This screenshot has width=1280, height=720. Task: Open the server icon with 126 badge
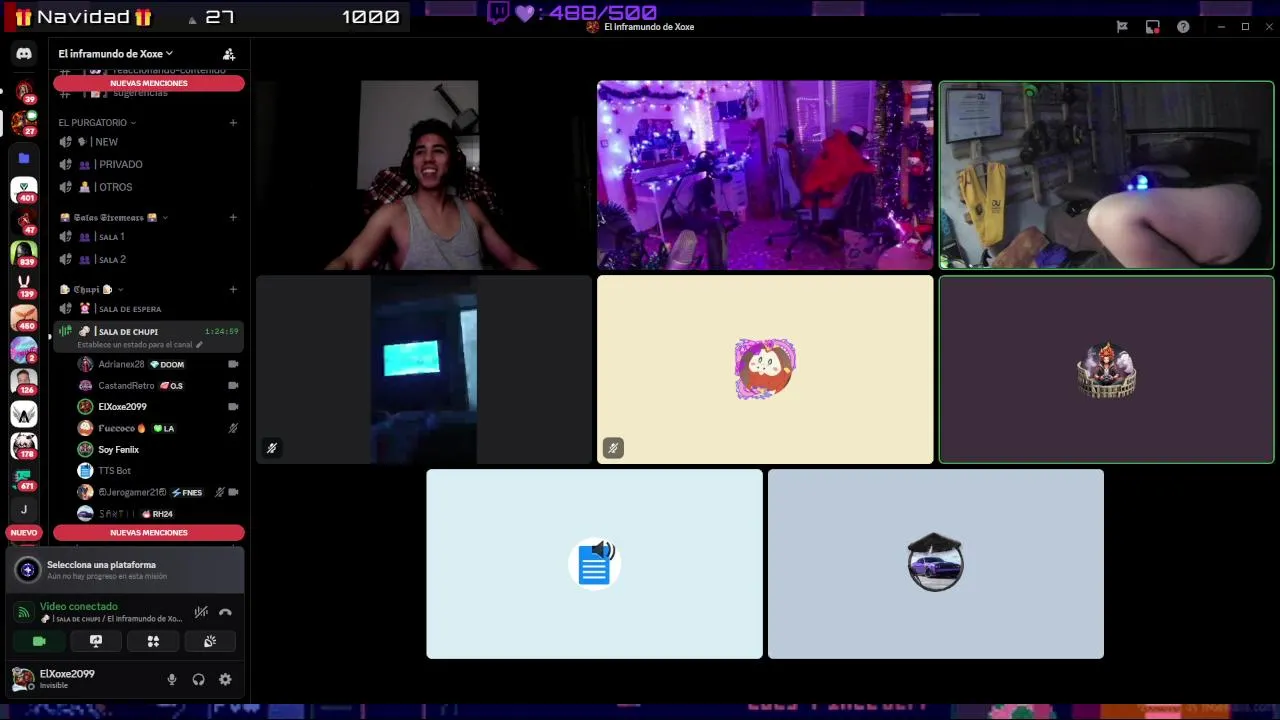click(24, 381)
